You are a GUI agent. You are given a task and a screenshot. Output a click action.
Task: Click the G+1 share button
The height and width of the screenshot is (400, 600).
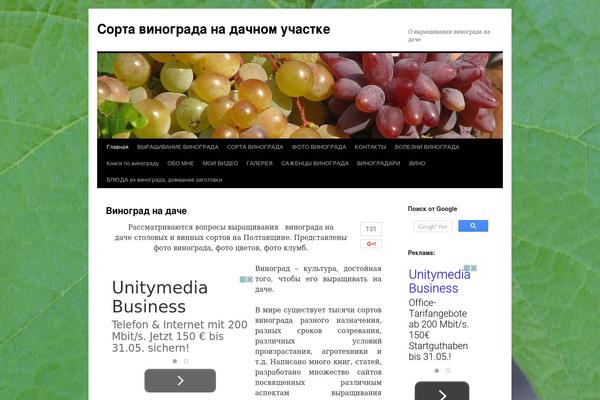pyautogui.click(x=371, y=244)
